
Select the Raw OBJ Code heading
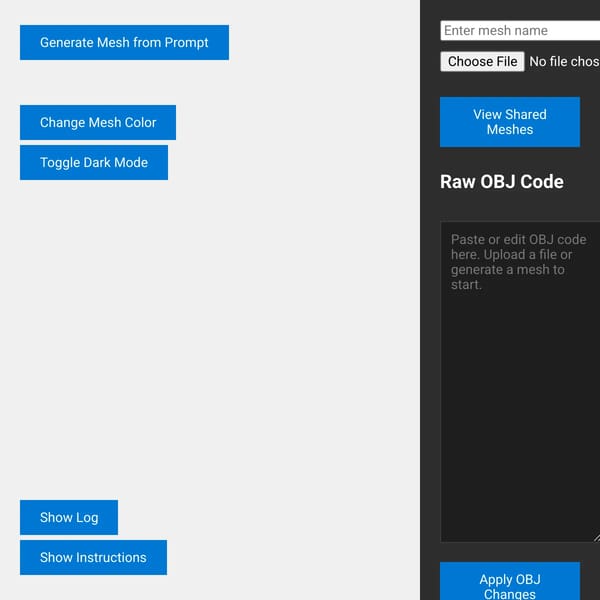(x=502, y=182)
